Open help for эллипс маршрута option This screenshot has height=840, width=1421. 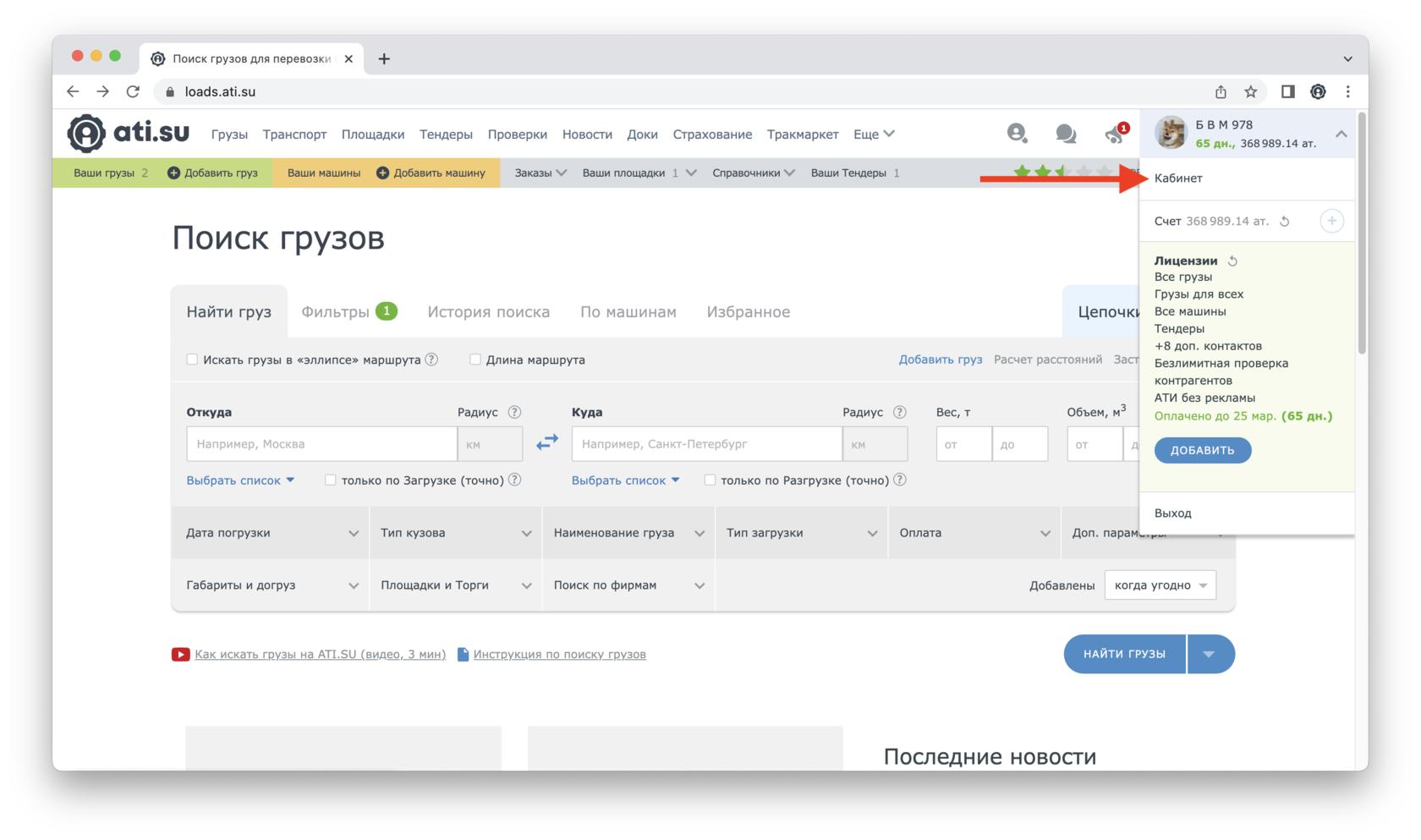431,360
